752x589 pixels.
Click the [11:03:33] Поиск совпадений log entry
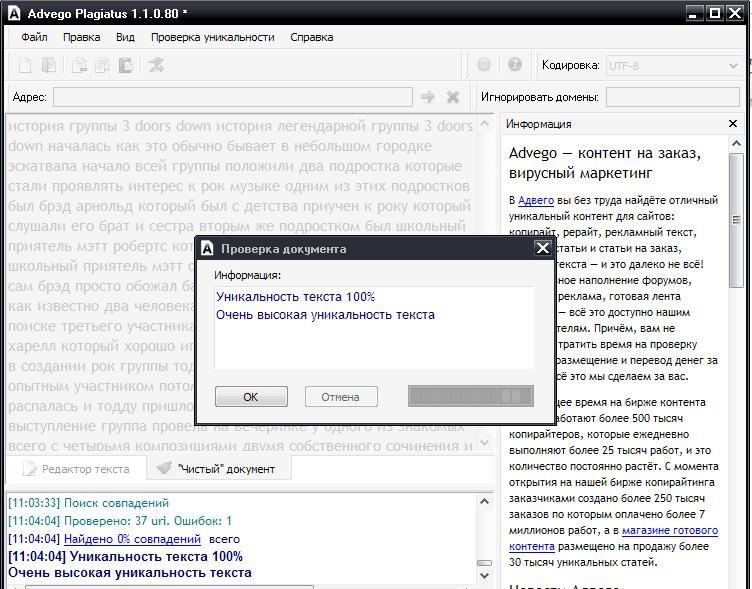(88, 503)
